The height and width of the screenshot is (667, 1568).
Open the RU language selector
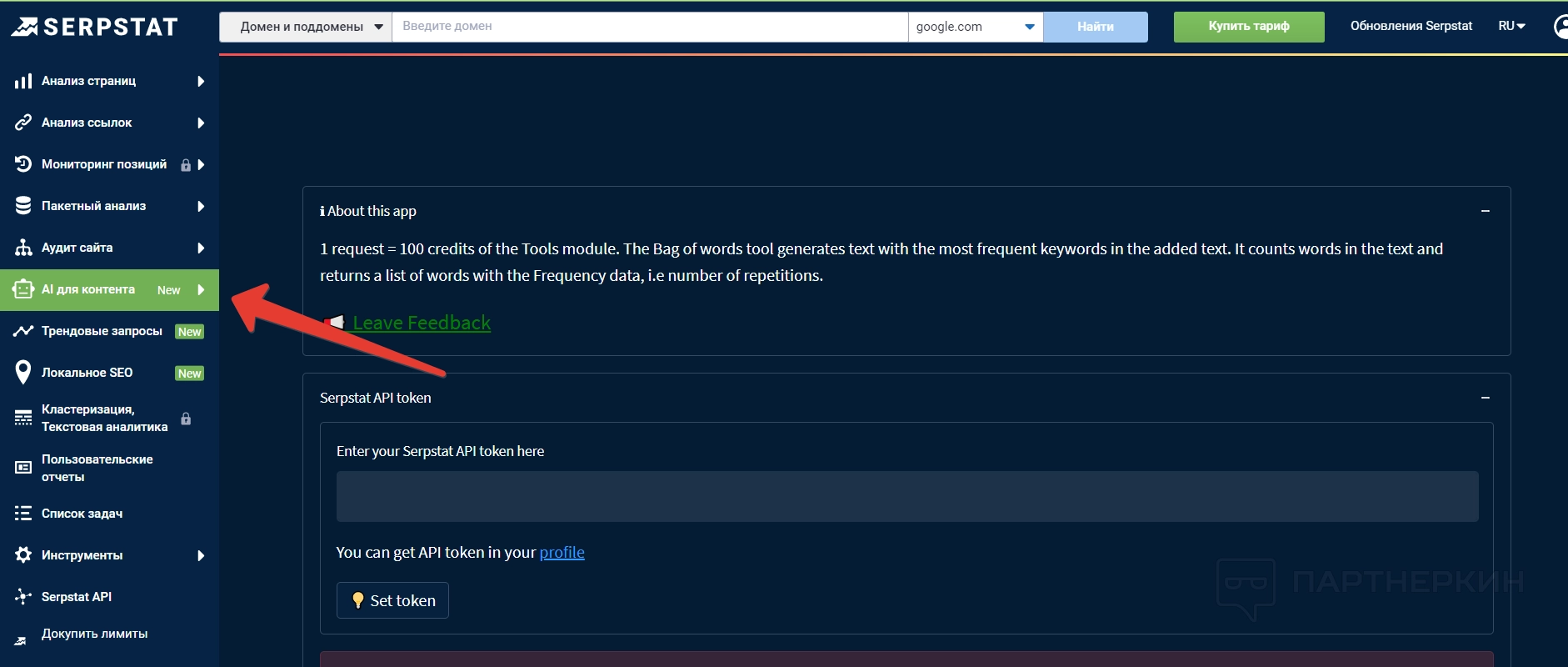pos(1511,26)
